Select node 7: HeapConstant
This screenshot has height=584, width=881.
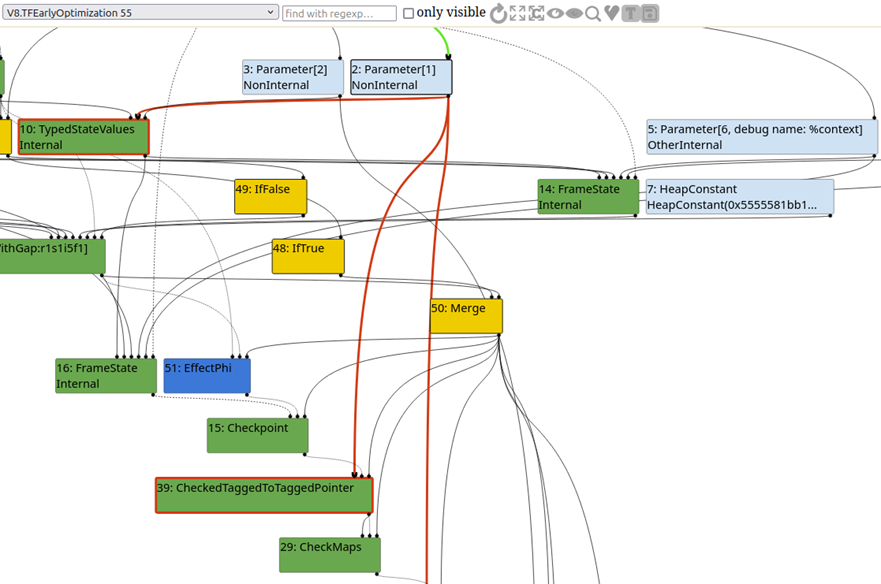click(740, 197)
